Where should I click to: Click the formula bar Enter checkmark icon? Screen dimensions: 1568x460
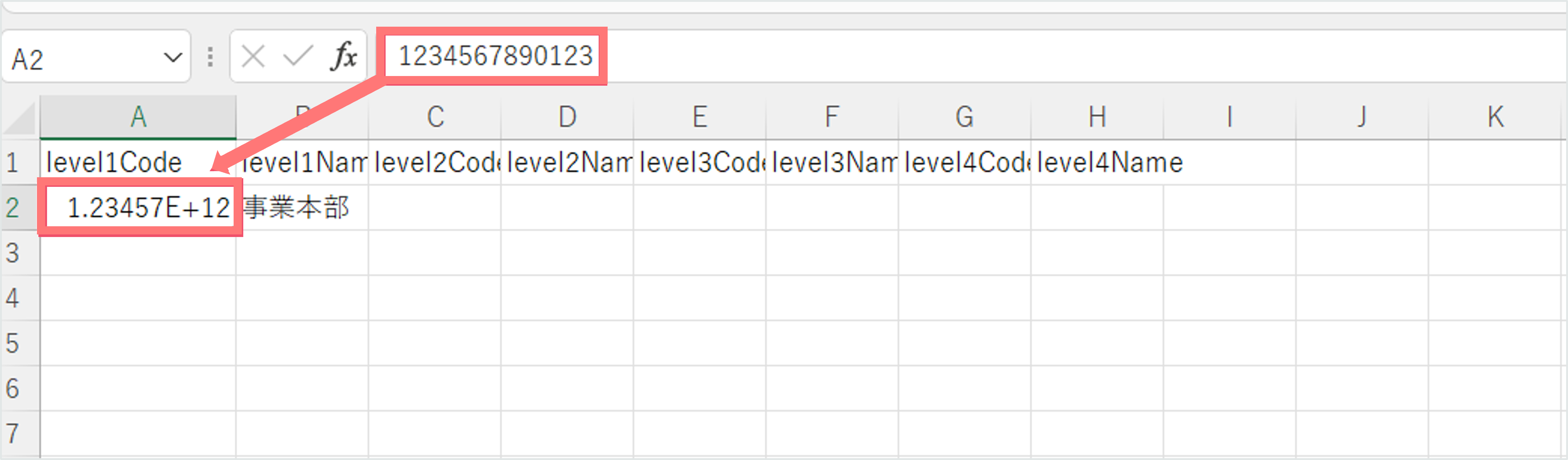298,56
